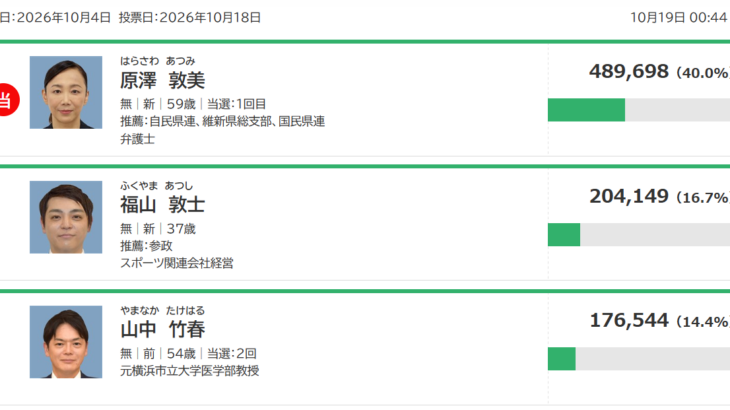Click the 推薦:自民県連 endorsement line
The height and width of the screenshot is (410, 730).
223,121
